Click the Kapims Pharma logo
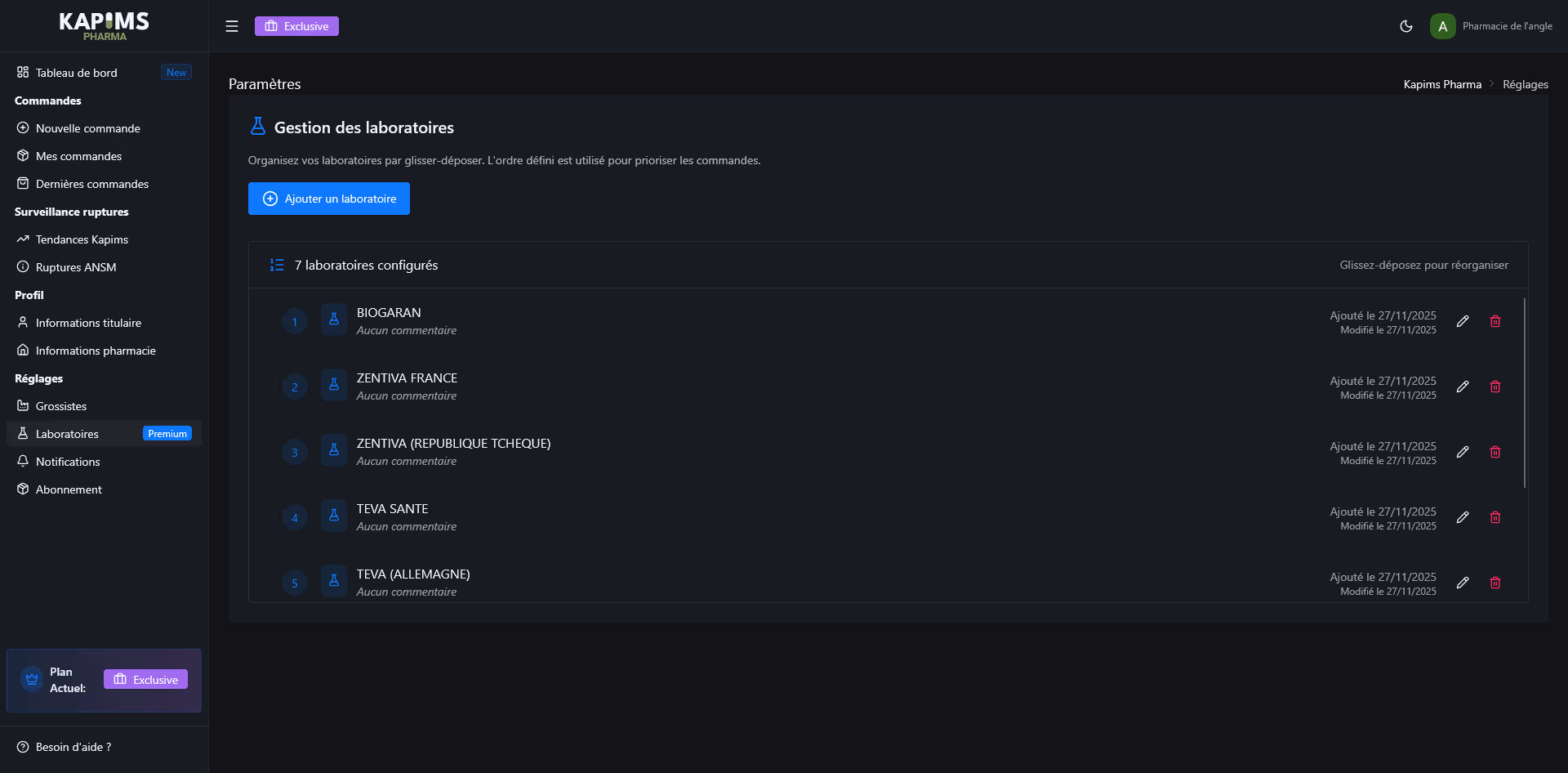The height and width of the screenshot is (773, 1568). 104,26
